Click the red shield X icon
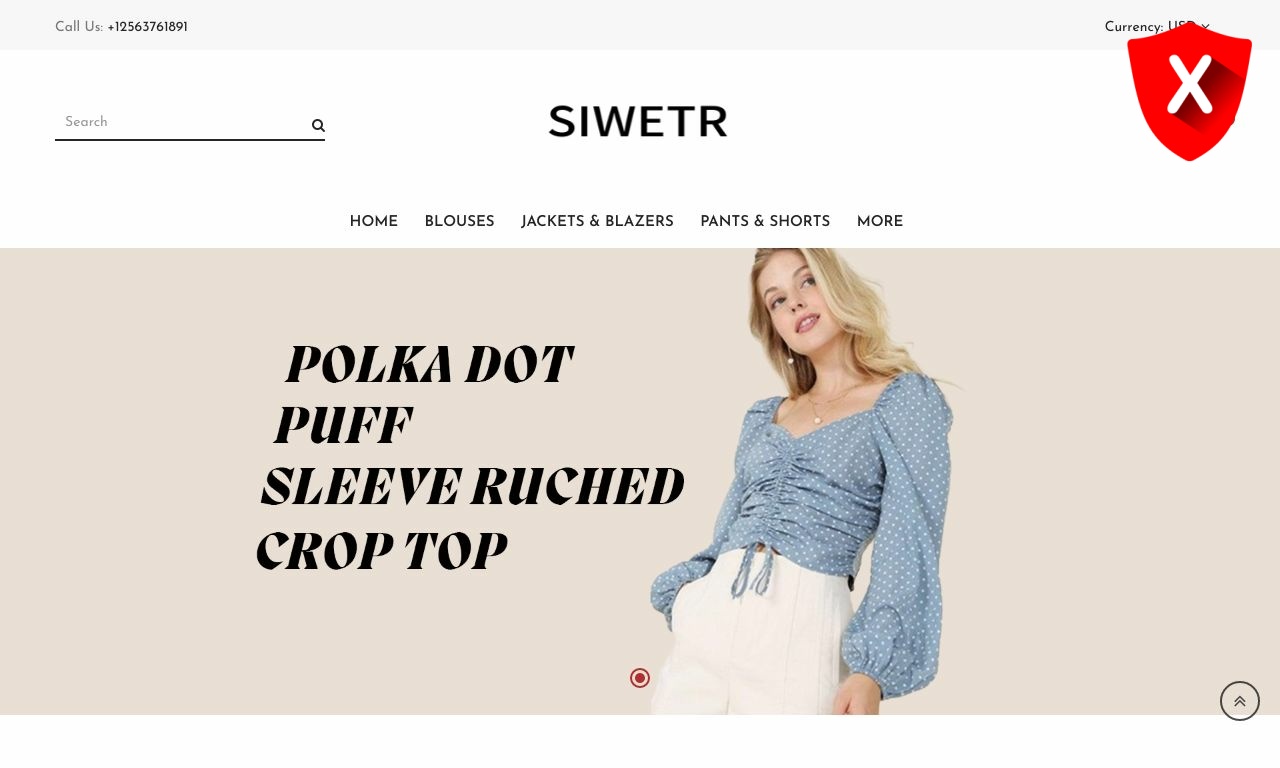The width and height of the screenshot is (1280, 768). (x=1189, y=91)
